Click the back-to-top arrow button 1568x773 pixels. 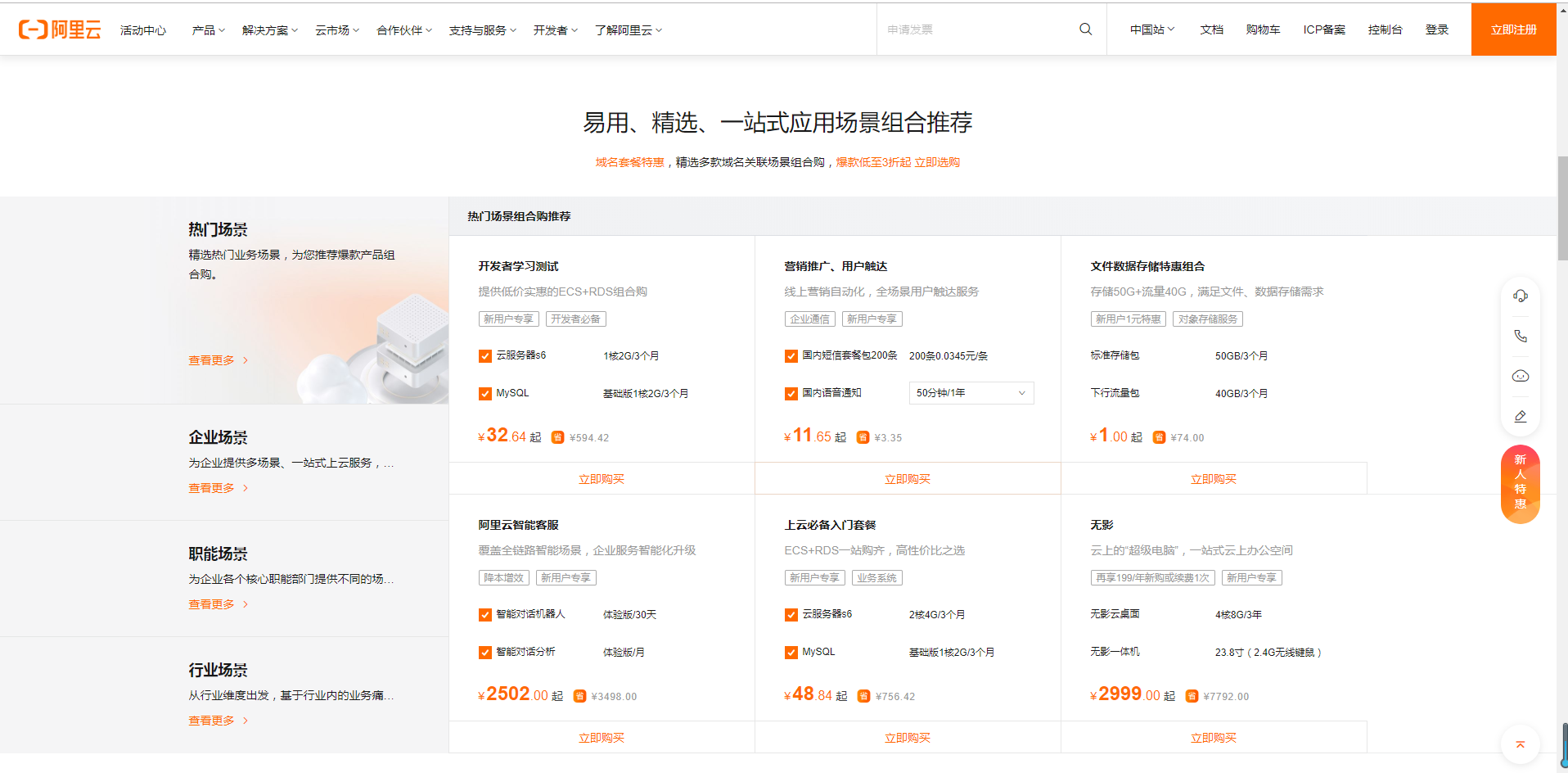click(1520, 744)
